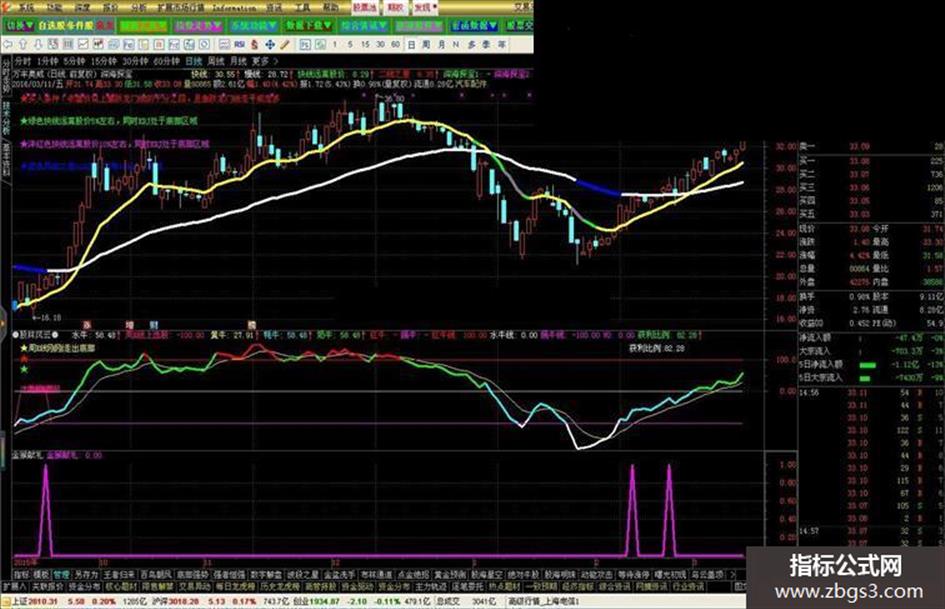Screen dimensions: 945x609
Task: Set period to 15 minutes in toolbar
Action: (365, 44)
